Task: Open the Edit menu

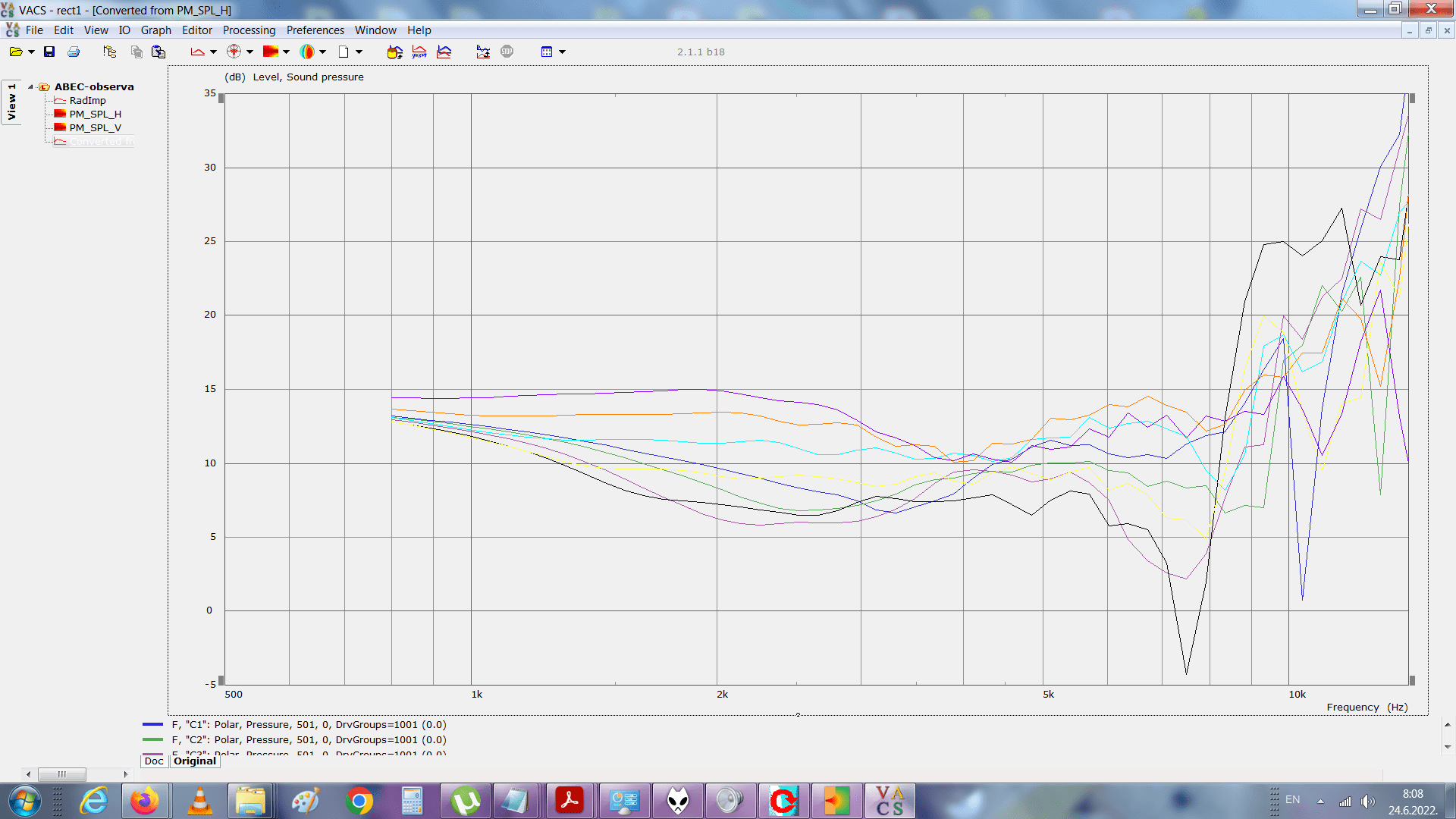Action: tap(64, 30)
